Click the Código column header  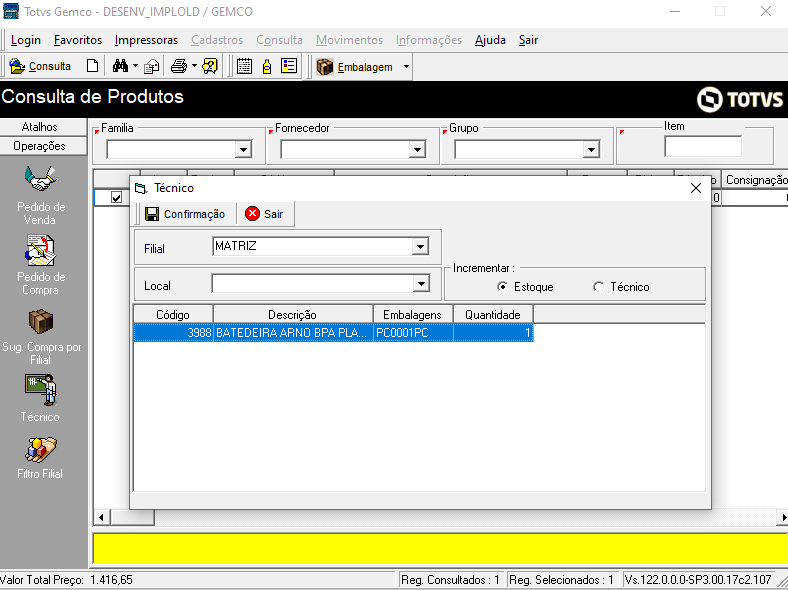click(x=173, y=315)
